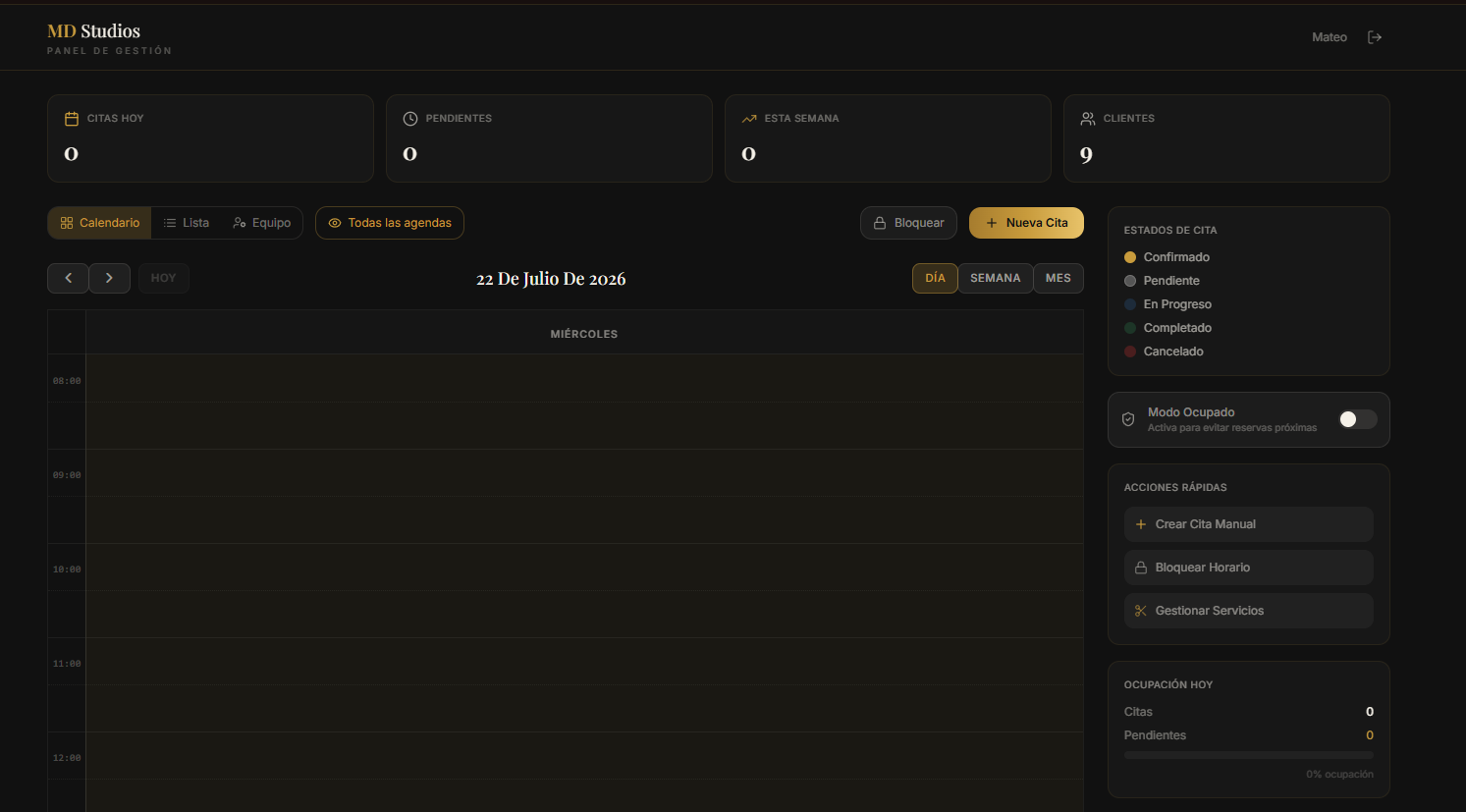Click the scissors icon in Gestionar Servicios
The image size is (1466, 812).
pyautogui.click(x=1141, y=611)
